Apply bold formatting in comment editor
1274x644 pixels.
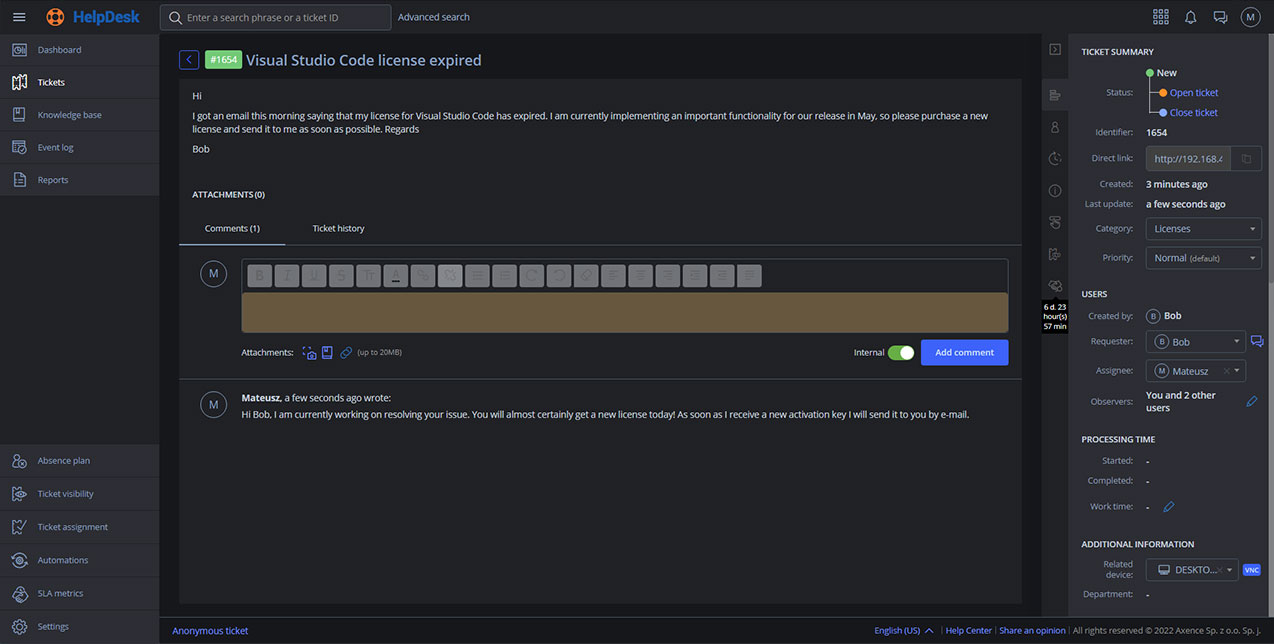pos(260,276)
